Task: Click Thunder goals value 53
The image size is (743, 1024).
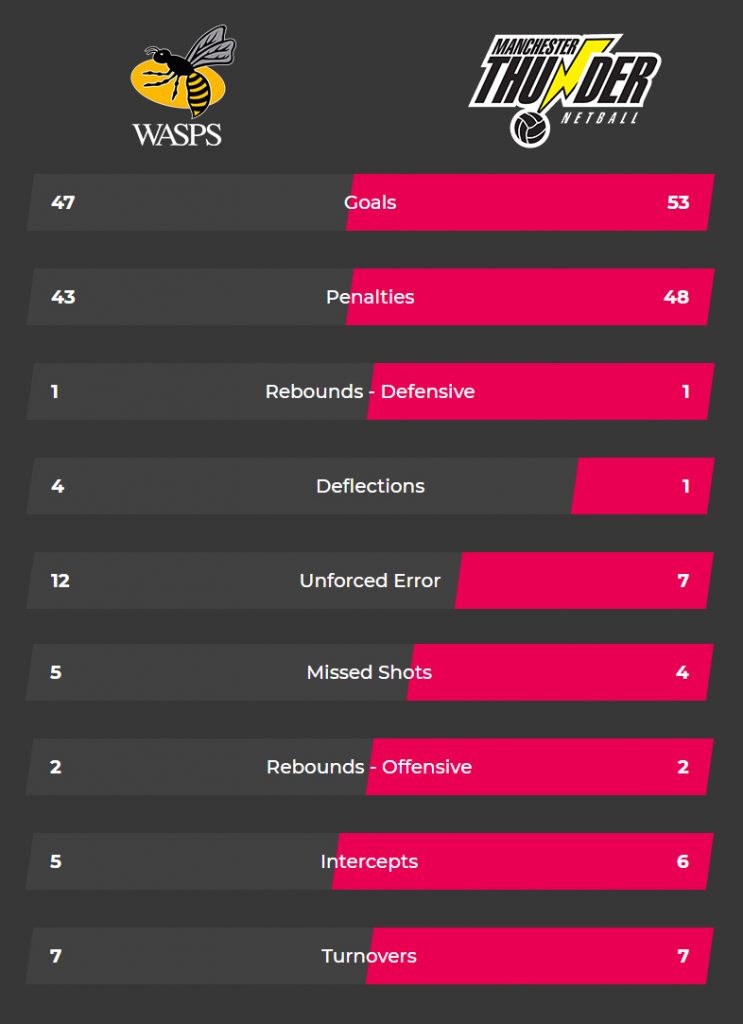Action: click(x=678, y=202)
